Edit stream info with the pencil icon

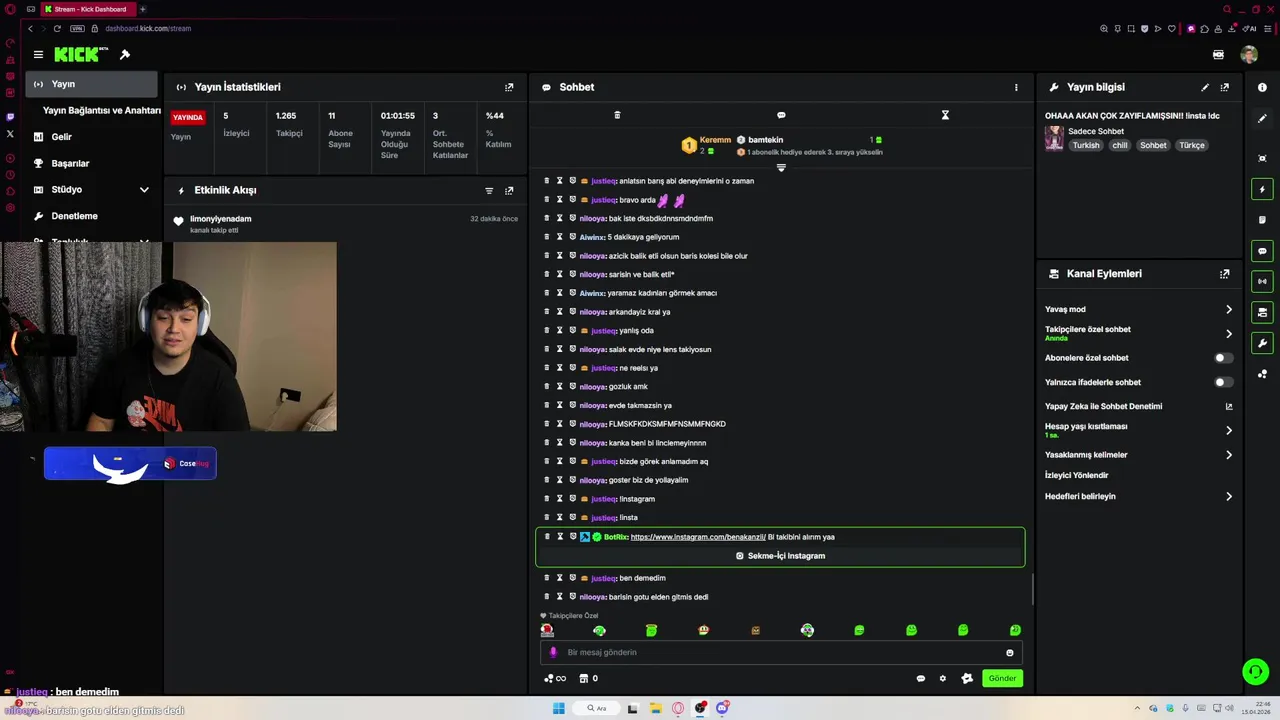pyautogui.click(x=1205, y=87)
